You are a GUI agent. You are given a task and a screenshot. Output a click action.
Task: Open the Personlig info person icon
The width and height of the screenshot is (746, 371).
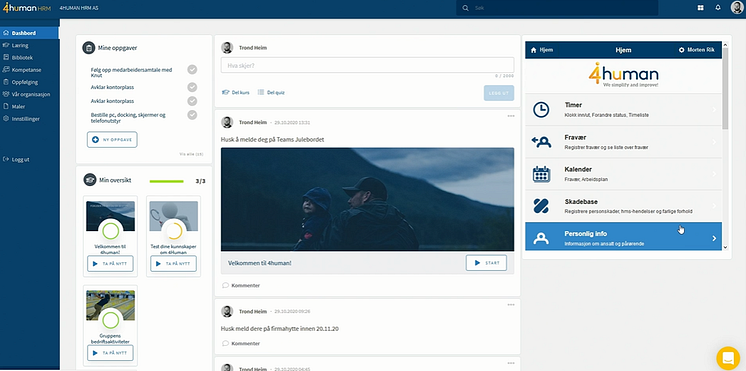tap(541, 238)
